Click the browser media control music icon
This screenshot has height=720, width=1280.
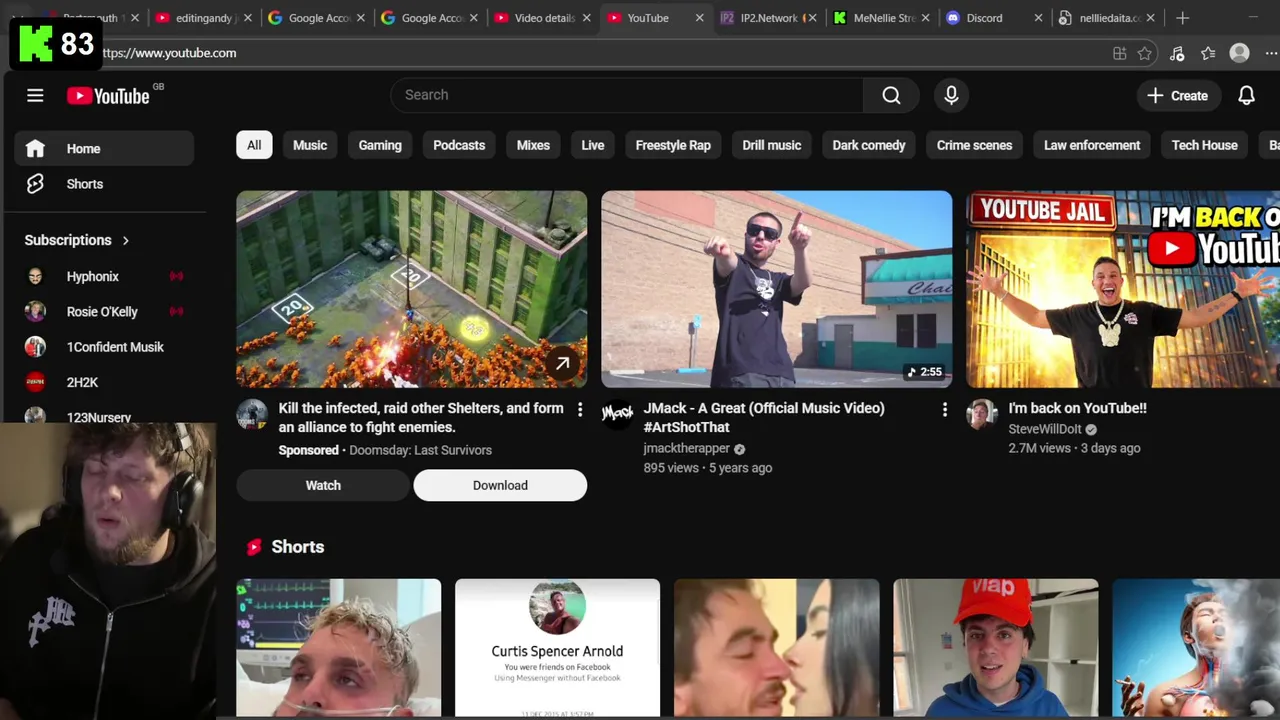click(1177, 53)
